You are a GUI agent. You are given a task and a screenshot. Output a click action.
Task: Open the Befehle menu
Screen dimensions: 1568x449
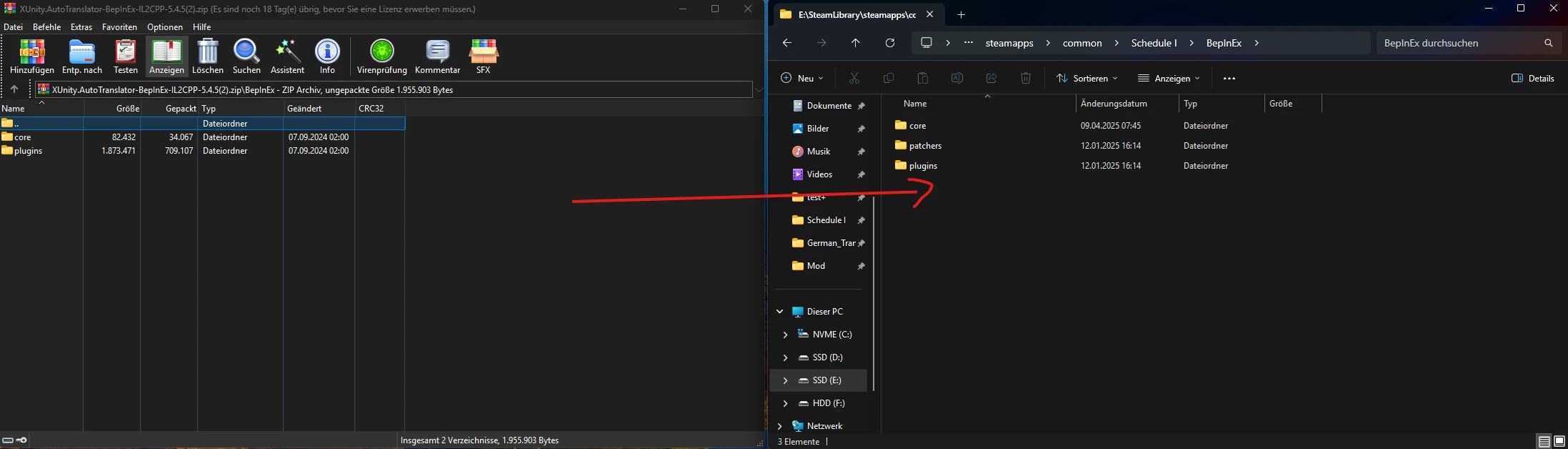tap(47, 26)
